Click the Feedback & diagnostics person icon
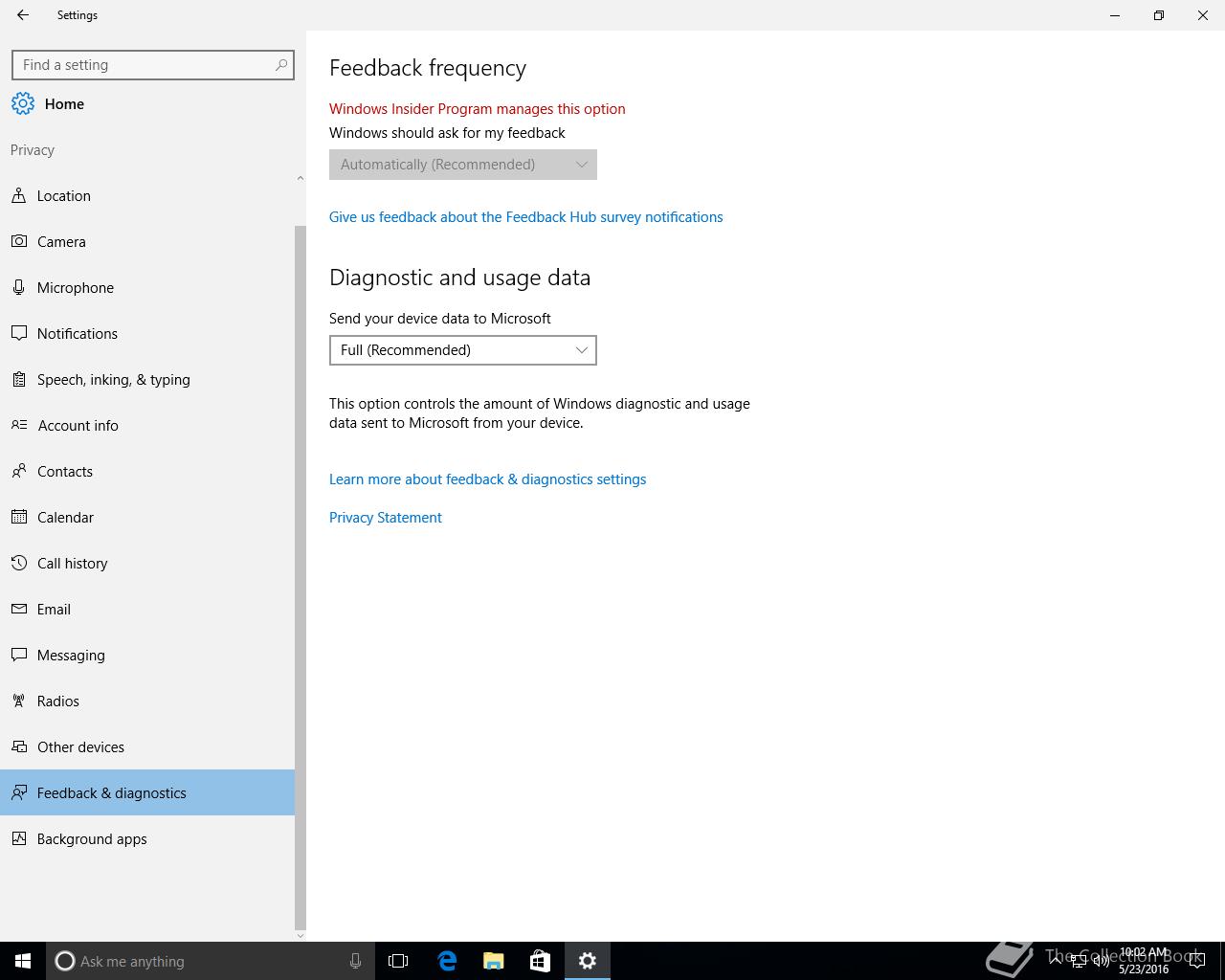This screenshot has height=980, width=1225. [19, 792]
